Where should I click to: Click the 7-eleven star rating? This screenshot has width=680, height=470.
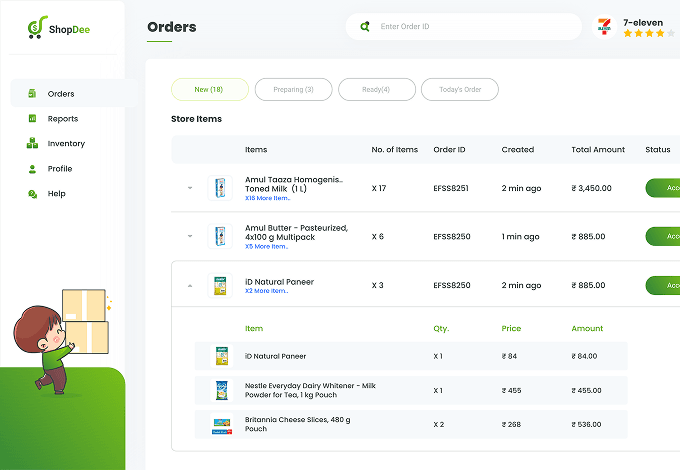[649, 33]
